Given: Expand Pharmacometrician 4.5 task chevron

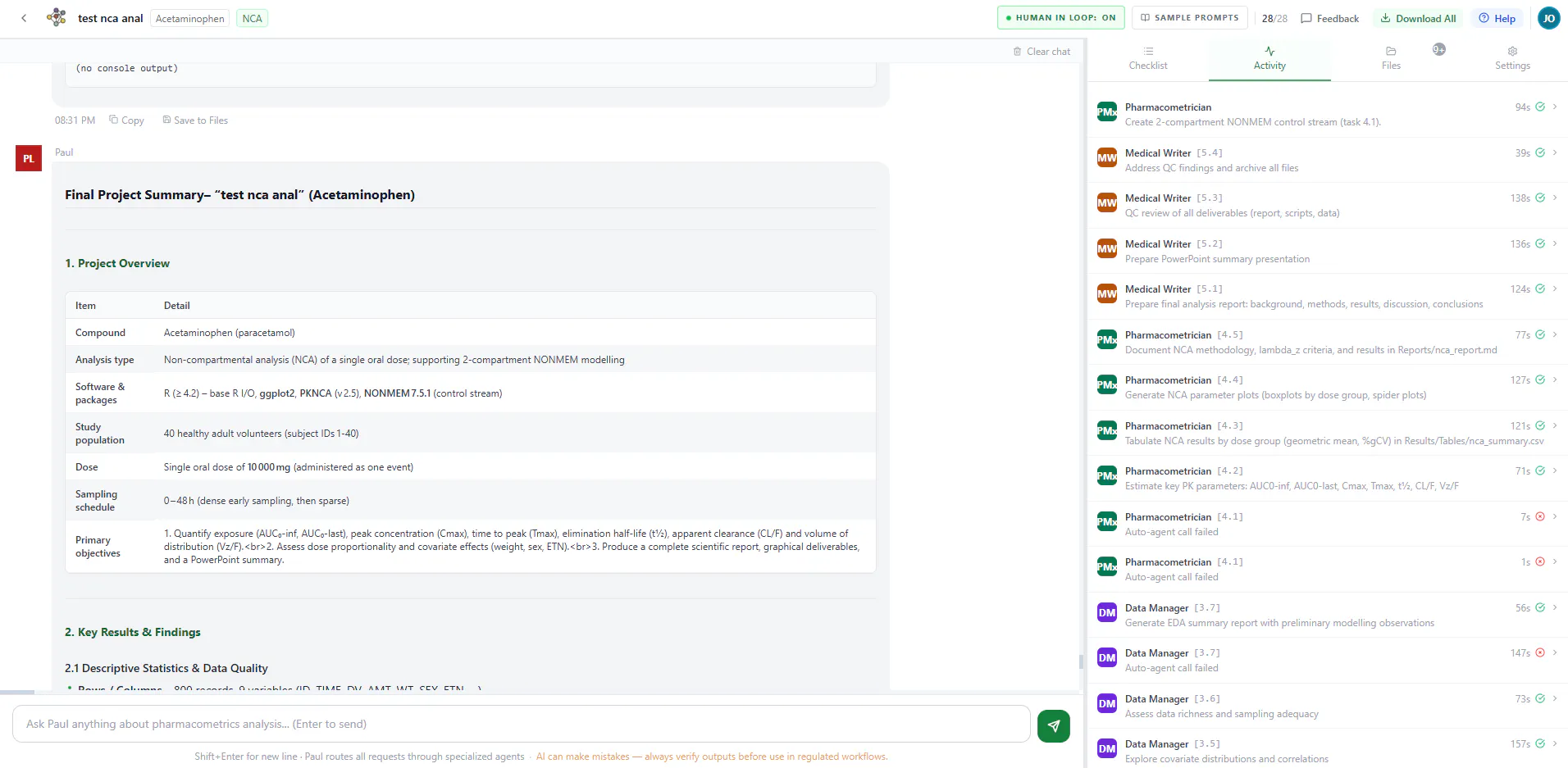Looking at the screenshot, I should [x=1554, y=334].
